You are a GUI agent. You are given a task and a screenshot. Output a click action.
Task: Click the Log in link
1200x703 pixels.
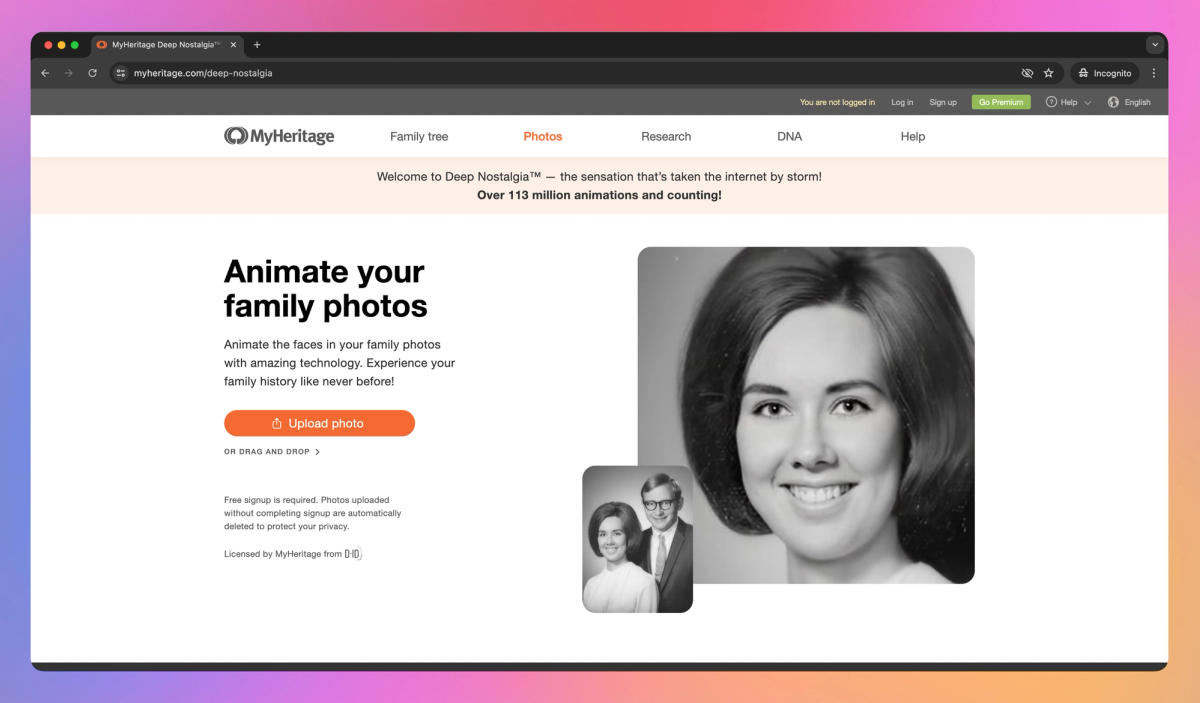coord(902,102)
